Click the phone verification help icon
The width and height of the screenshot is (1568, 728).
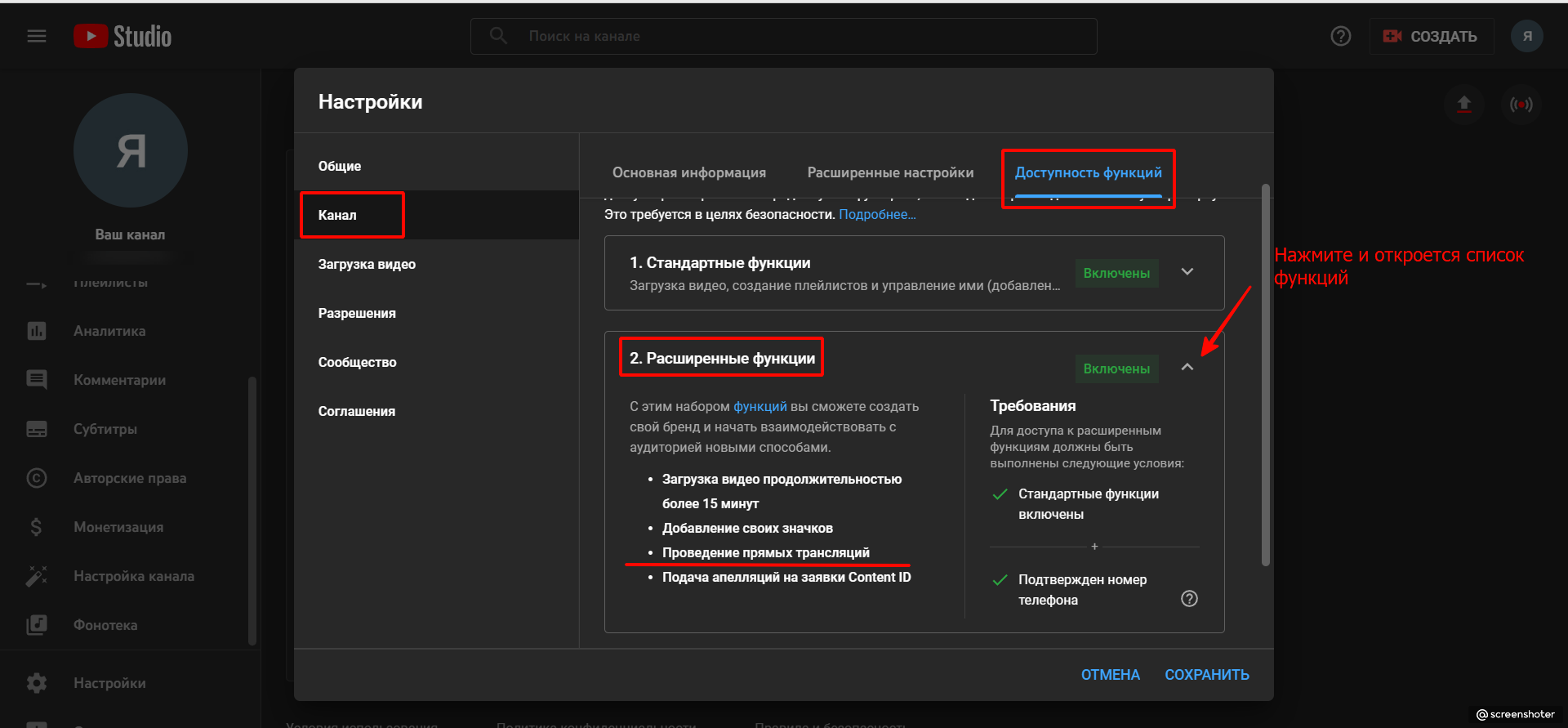tap(1189, 599)
